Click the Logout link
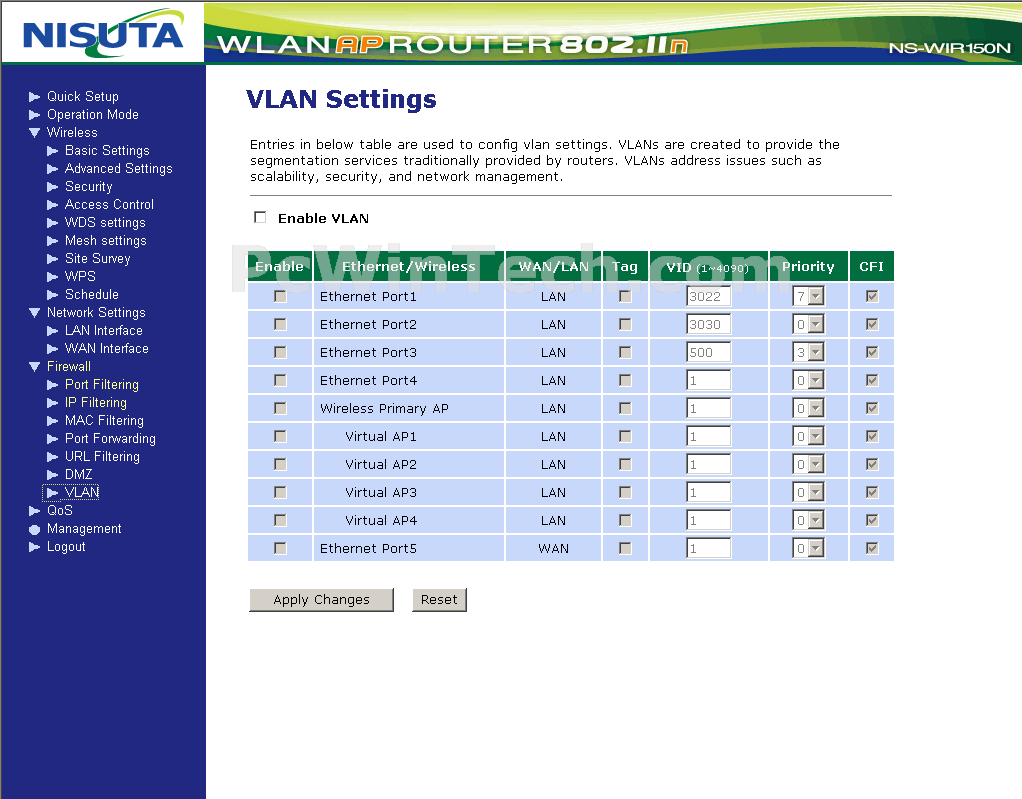The width and height of the screenshot is (1022, 799). (66, 547)
